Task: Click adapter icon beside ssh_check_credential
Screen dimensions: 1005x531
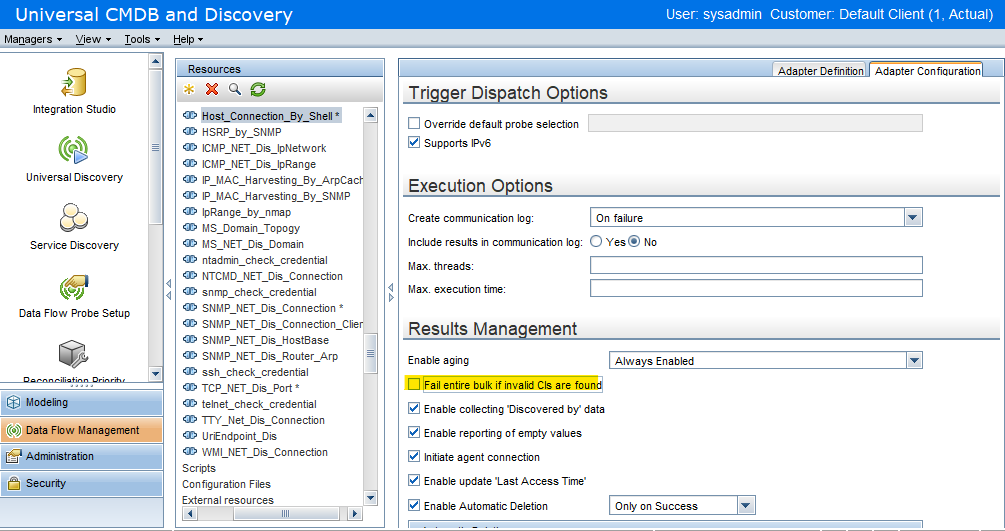Action: [x=190, y=372]
